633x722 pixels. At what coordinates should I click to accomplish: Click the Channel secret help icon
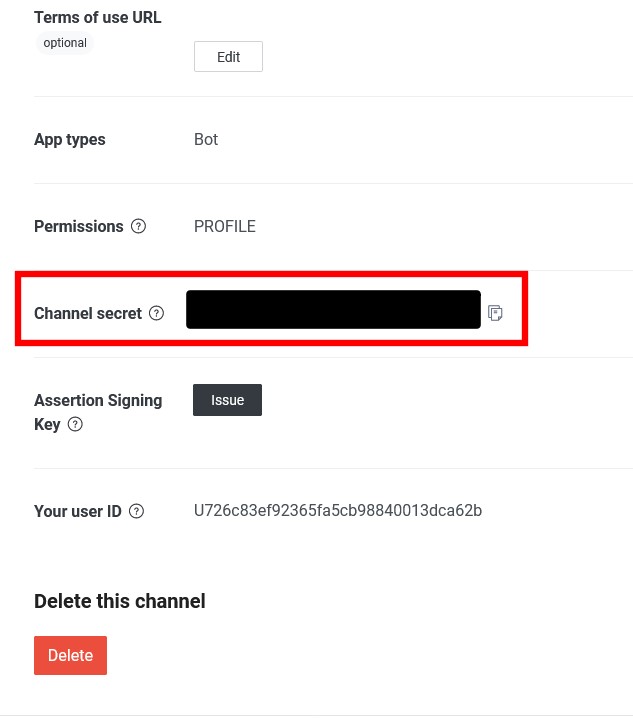click(157, 313)
